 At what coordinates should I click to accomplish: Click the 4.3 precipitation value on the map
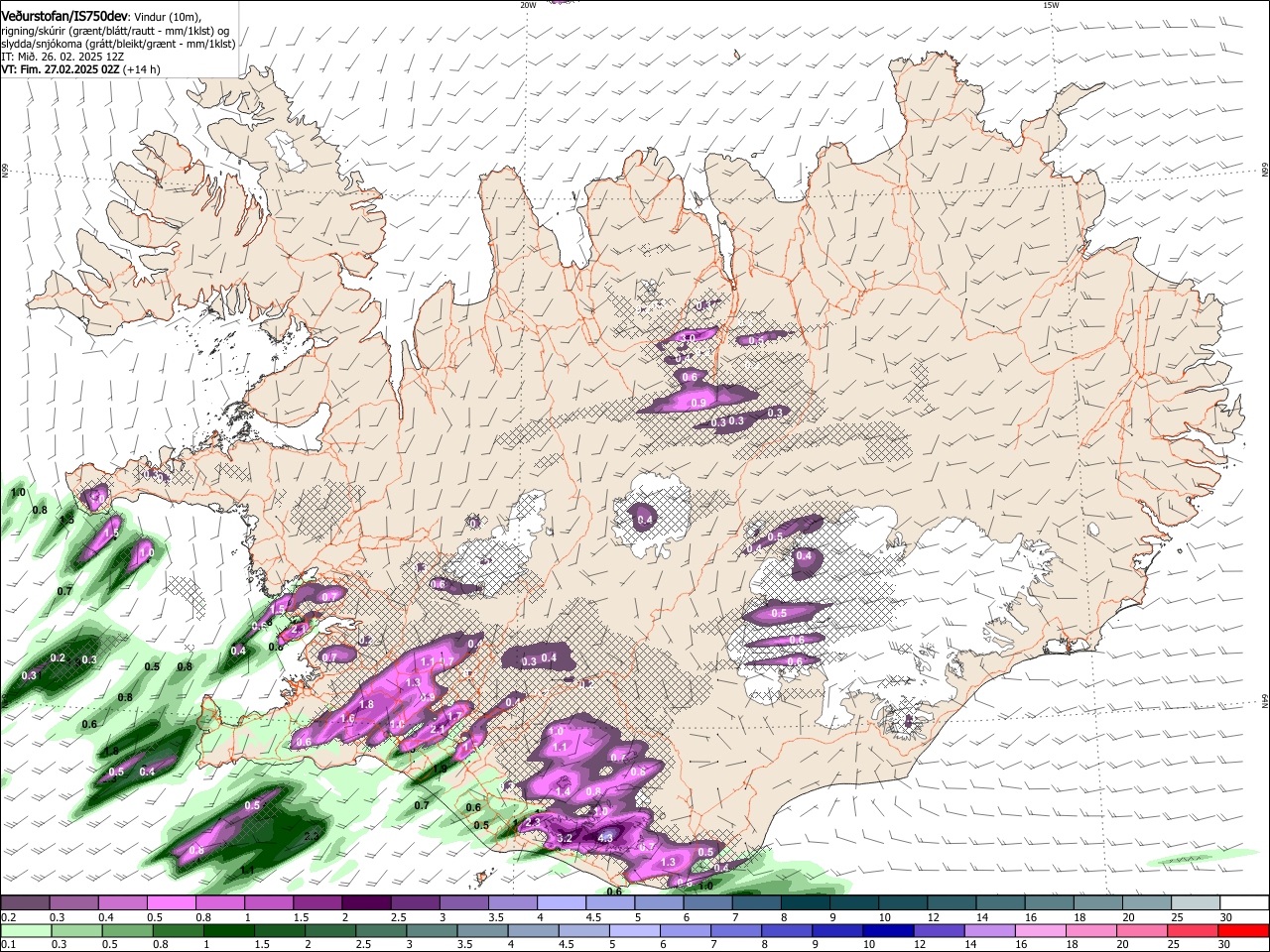606,838
